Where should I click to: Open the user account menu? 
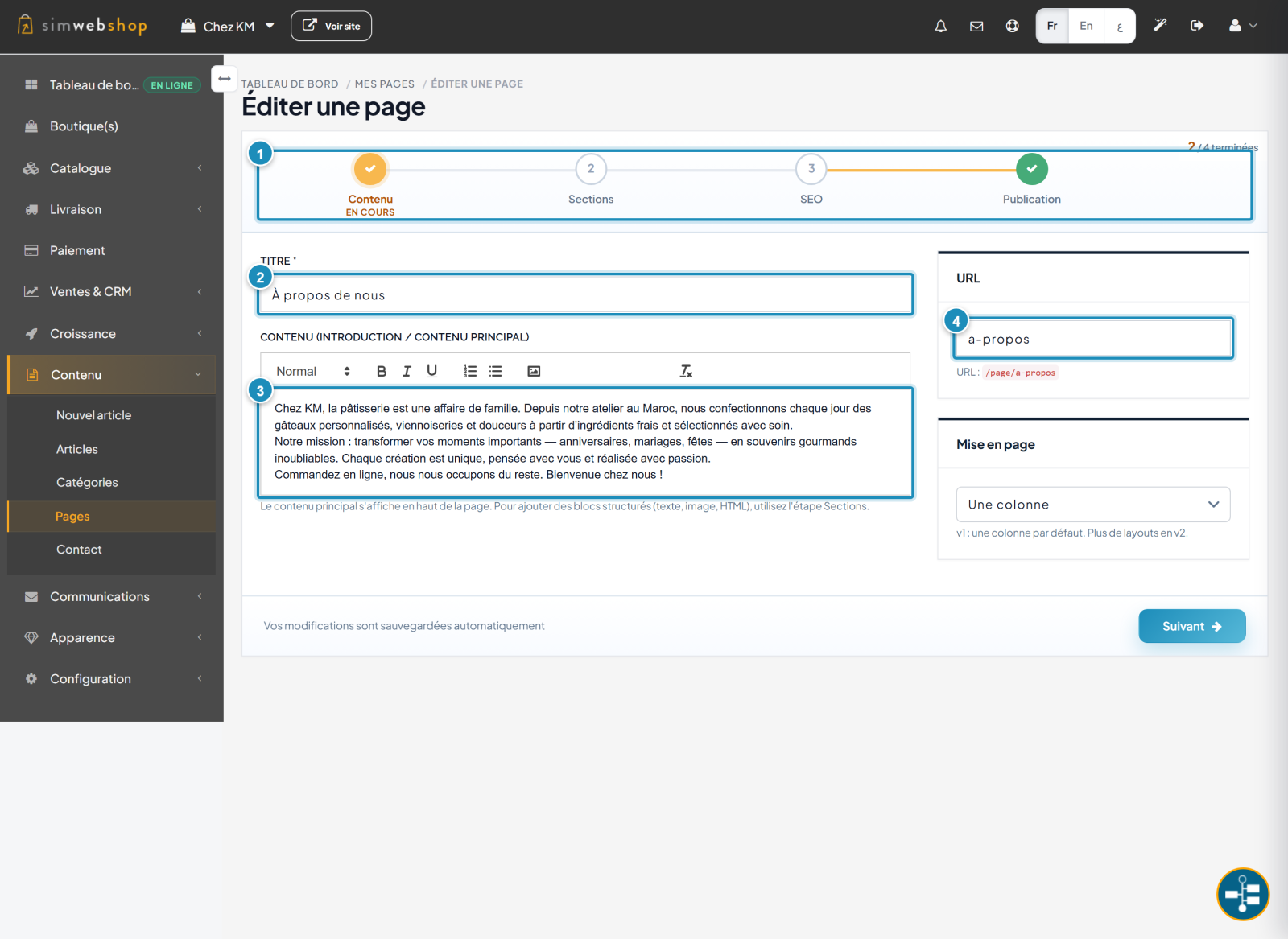click(1242, 26)
